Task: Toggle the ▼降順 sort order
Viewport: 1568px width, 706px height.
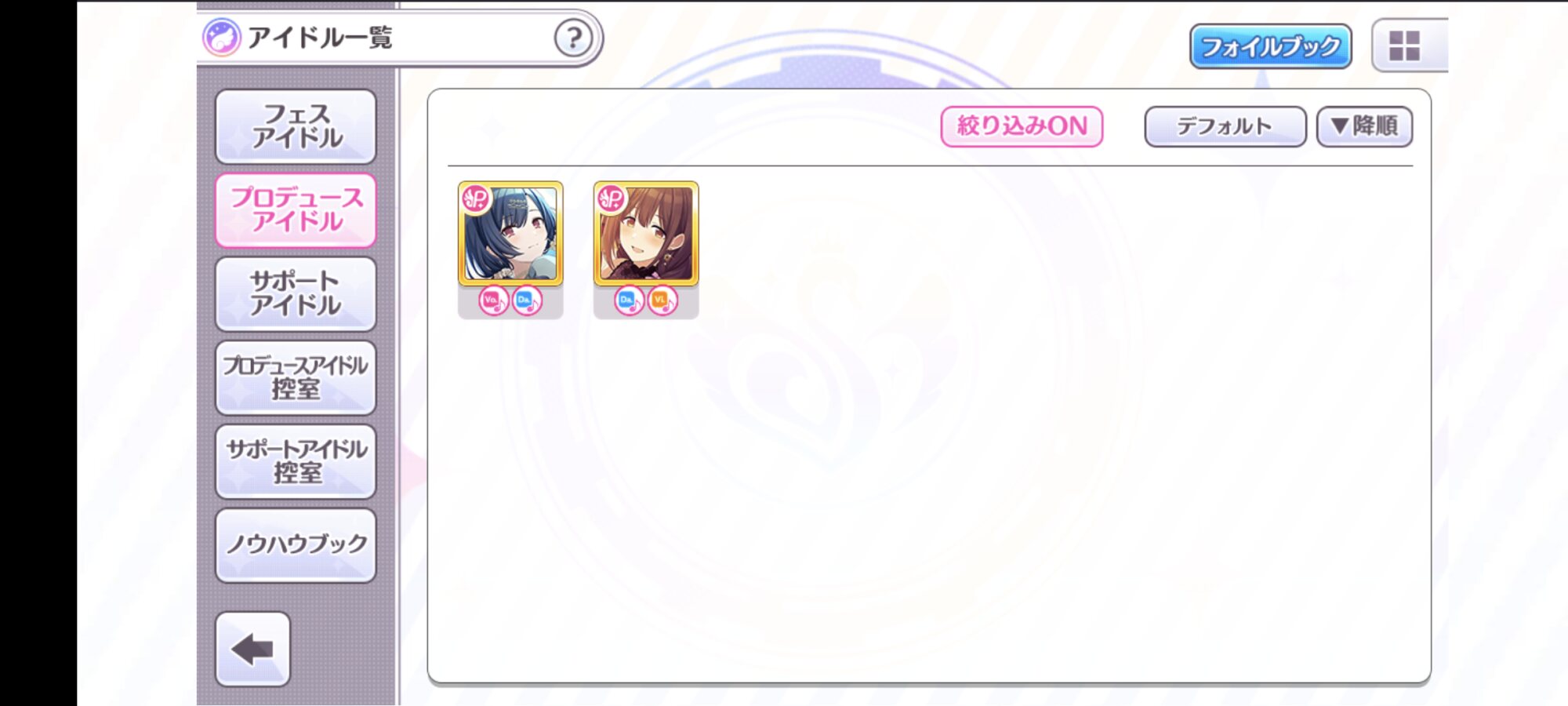Action: click(1364, 126)
